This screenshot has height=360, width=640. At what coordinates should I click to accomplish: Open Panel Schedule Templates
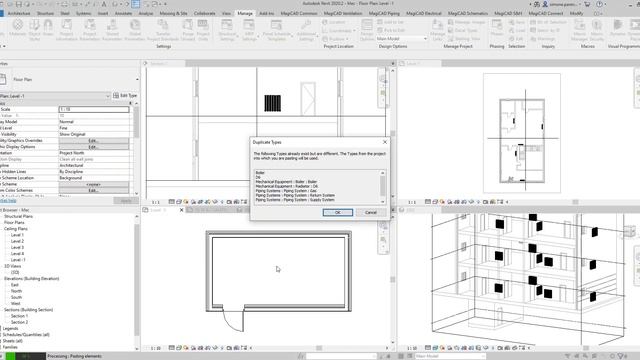[277, 29]
